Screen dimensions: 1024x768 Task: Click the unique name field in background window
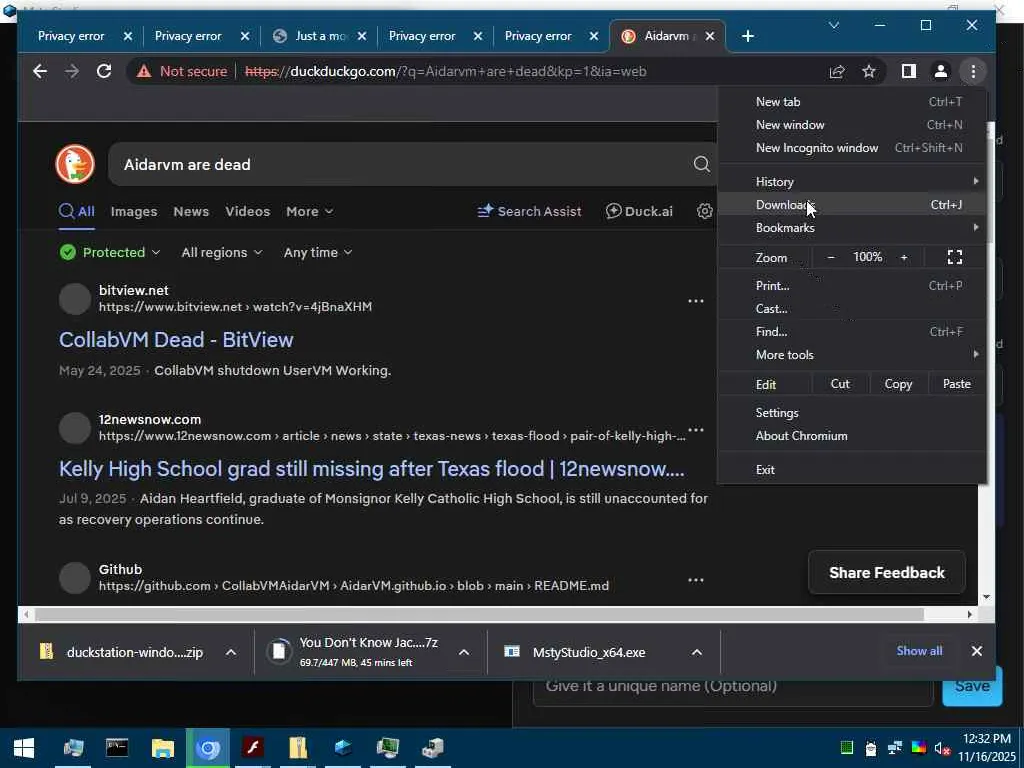pos(733,687)
